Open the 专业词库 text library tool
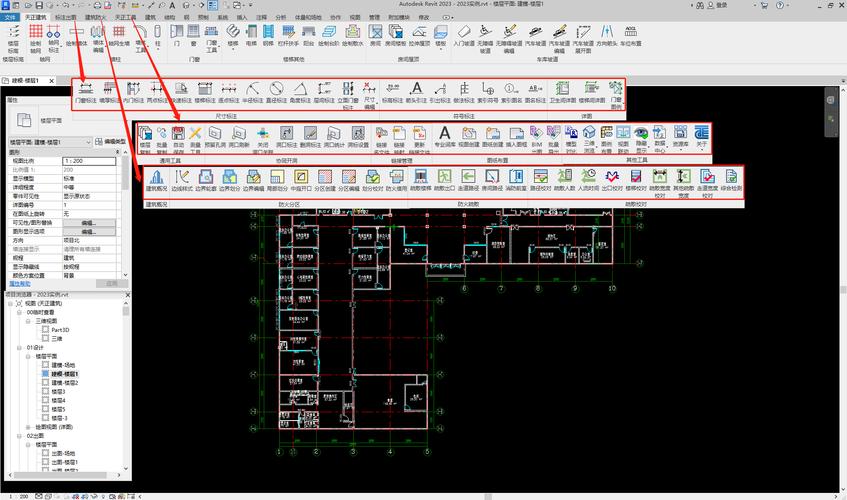 tap(444, 135)
